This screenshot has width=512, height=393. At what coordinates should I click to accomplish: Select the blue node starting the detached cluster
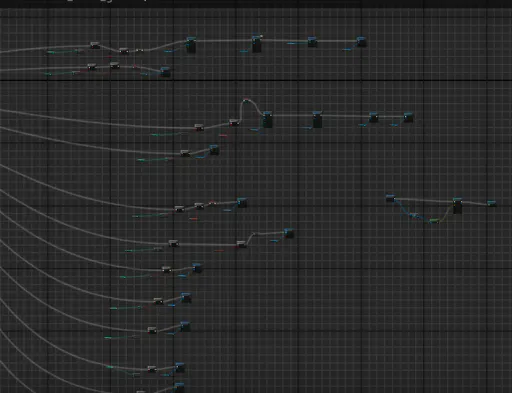tap(390, 198)
